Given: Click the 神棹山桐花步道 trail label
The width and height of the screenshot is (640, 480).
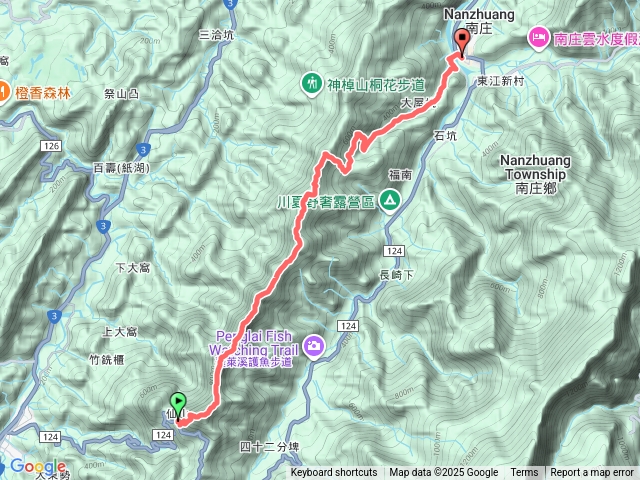Looking at the screenshot, I should click(376, 85).
